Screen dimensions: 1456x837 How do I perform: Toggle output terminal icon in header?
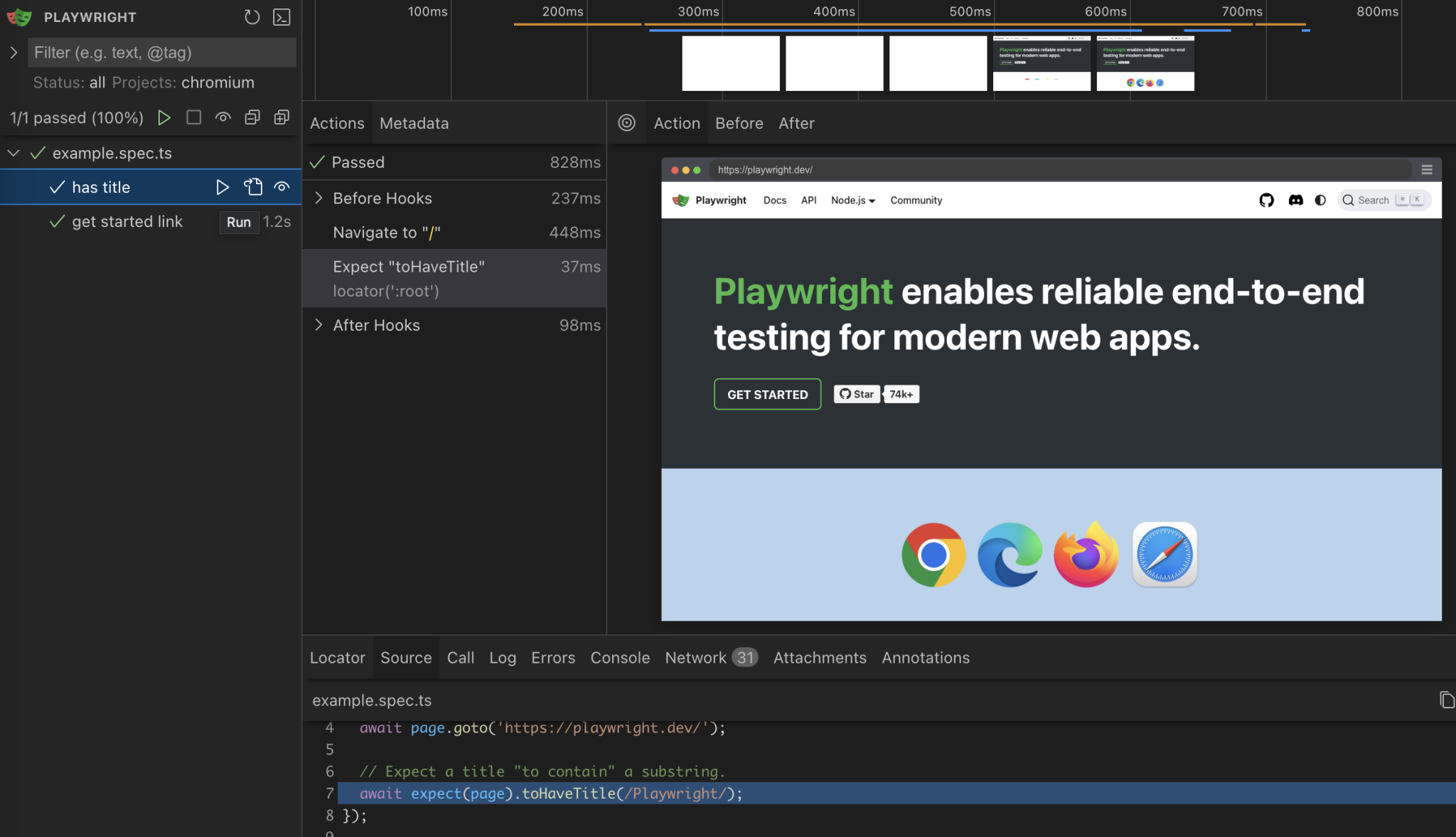pyautogui.click(x=282, y=17)
